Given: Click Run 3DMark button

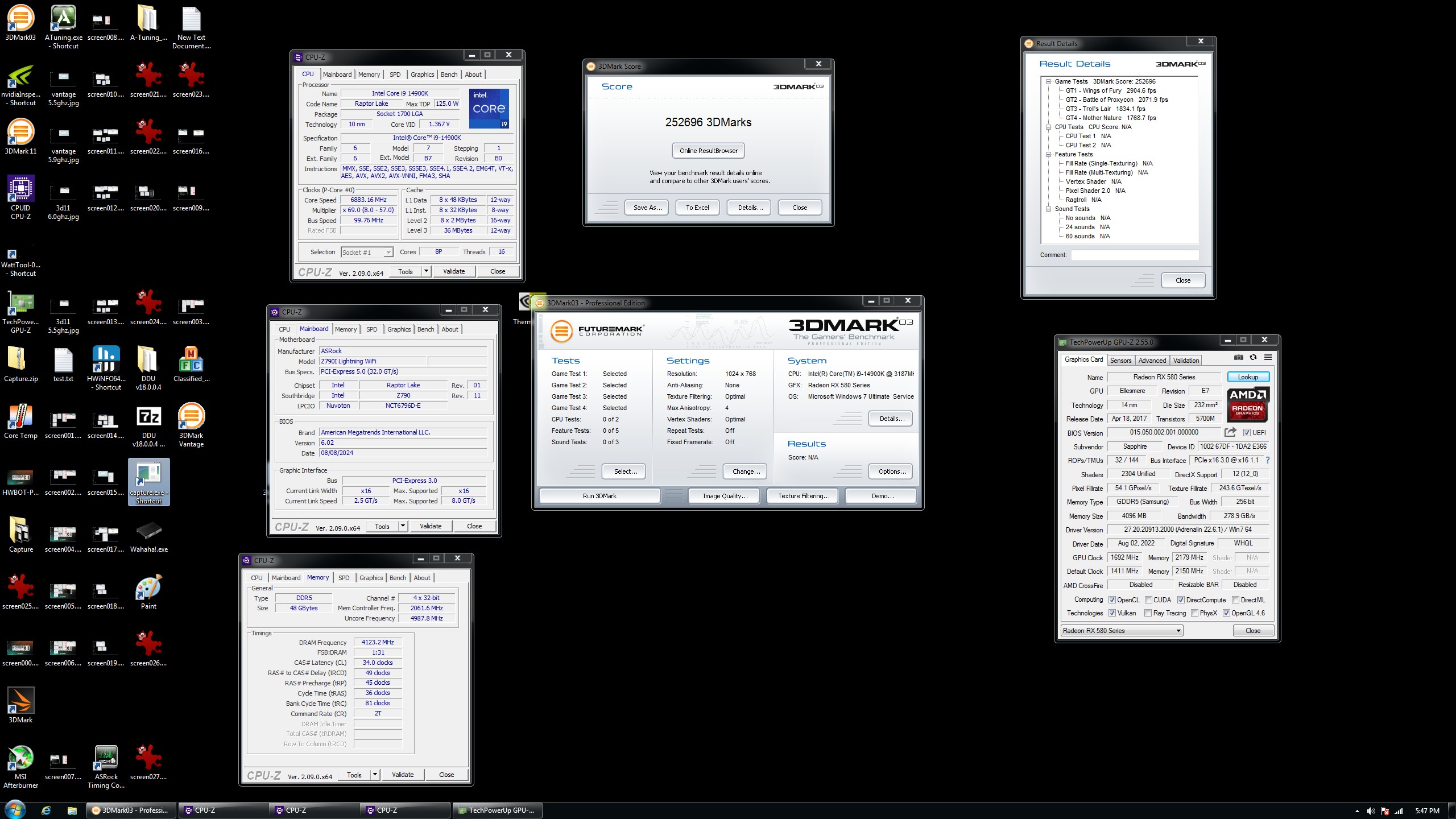Looking at the screenshot, I should (x=599, y=496).
